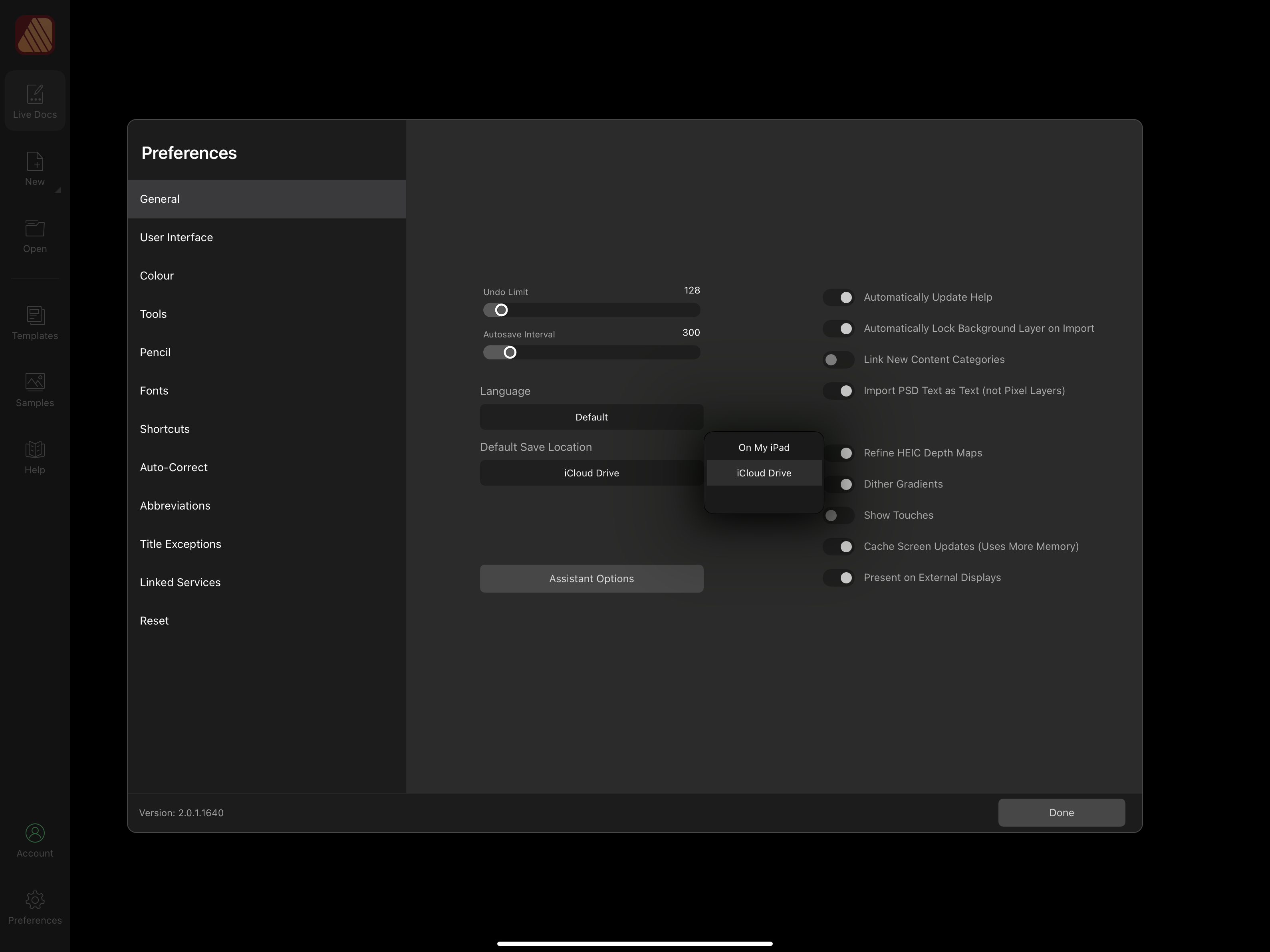Open the Language Default dropdown
Viewport: 1270px width, 952px height.
[x=591, y=417]
